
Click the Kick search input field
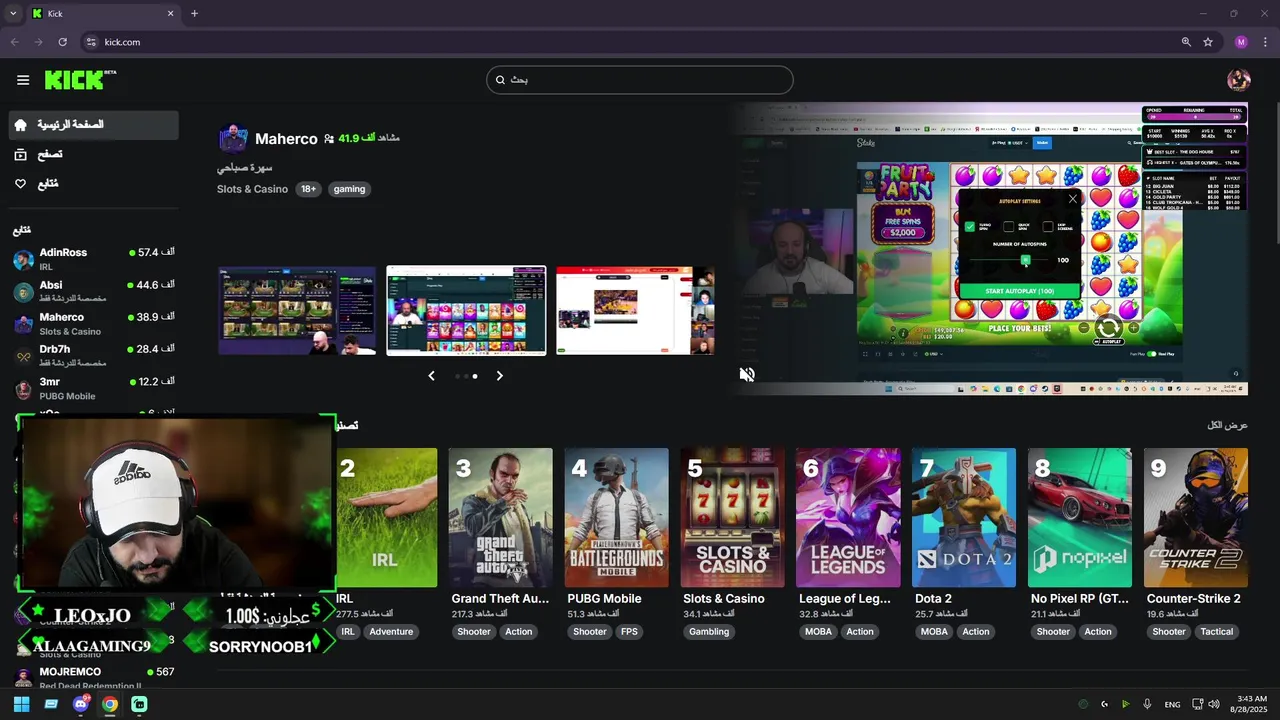coord(640,80)
